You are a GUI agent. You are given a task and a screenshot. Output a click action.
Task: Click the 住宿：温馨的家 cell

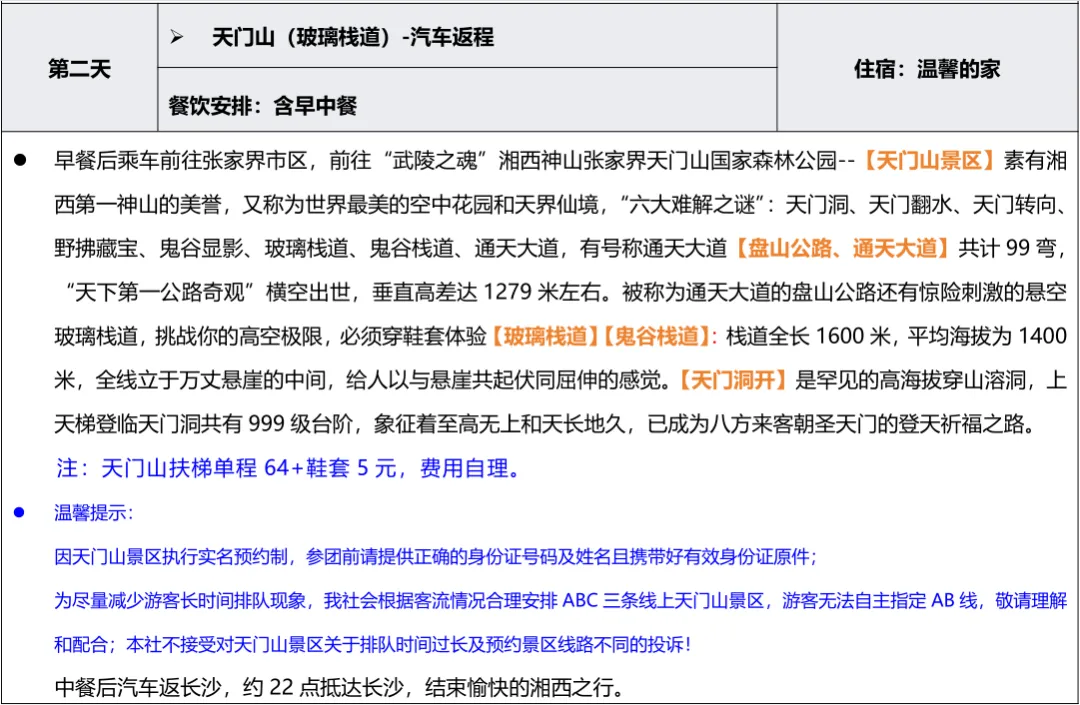tap(926, 68)
